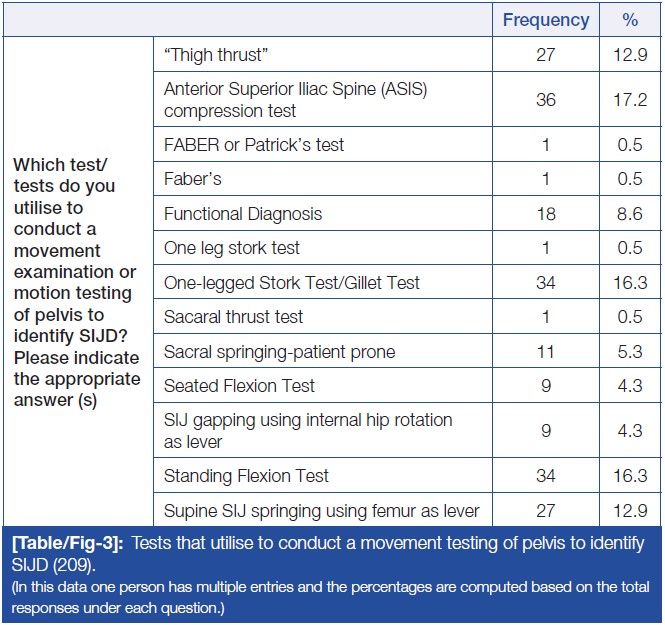Click the Faber's row label
The height and width of the screenshot is (625, 665).
pyautogui.click(x=193, y=179)
